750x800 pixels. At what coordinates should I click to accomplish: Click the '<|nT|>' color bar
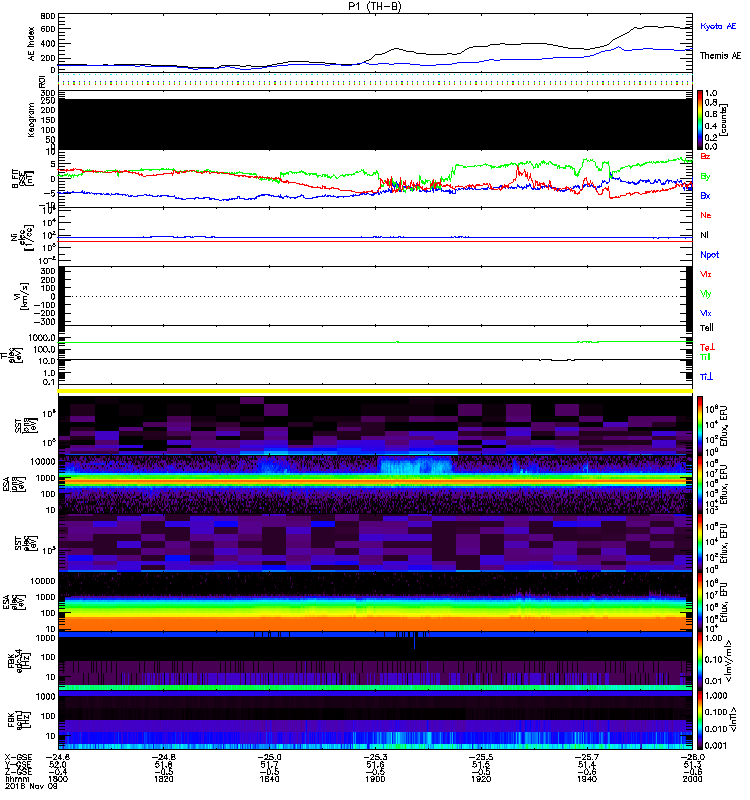pyautogui.click(x=700, y=720)
